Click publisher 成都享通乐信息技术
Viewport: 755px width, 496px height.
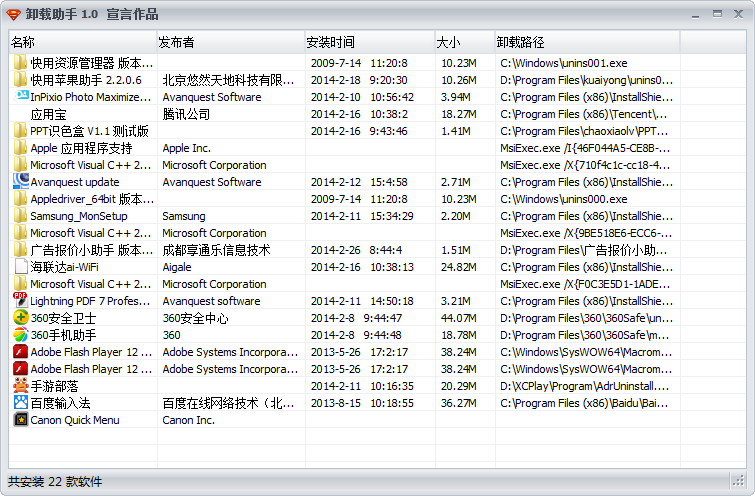(216, 250)
